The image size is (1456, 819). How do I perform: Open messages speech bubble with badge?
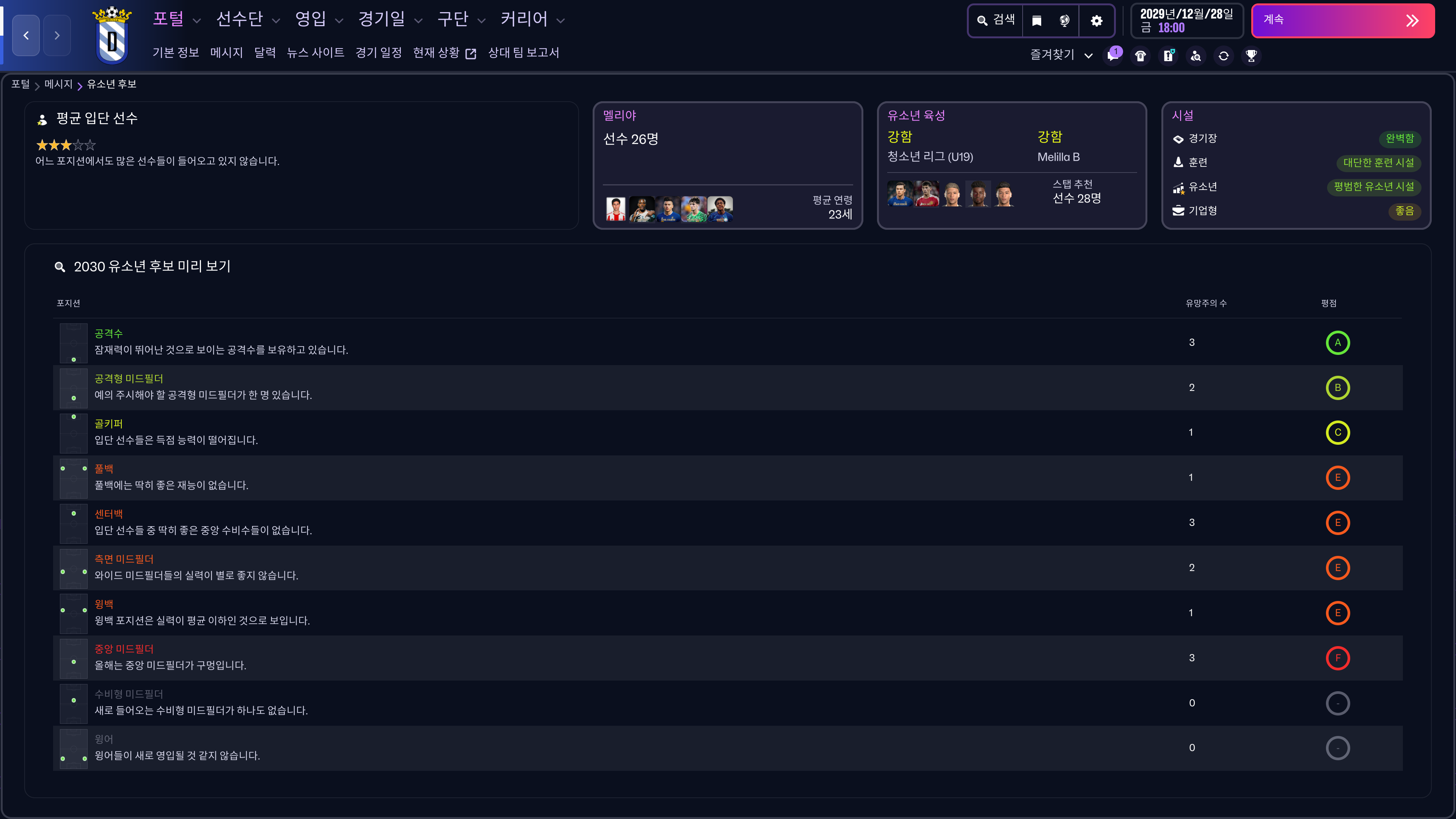coord(1113,55)
